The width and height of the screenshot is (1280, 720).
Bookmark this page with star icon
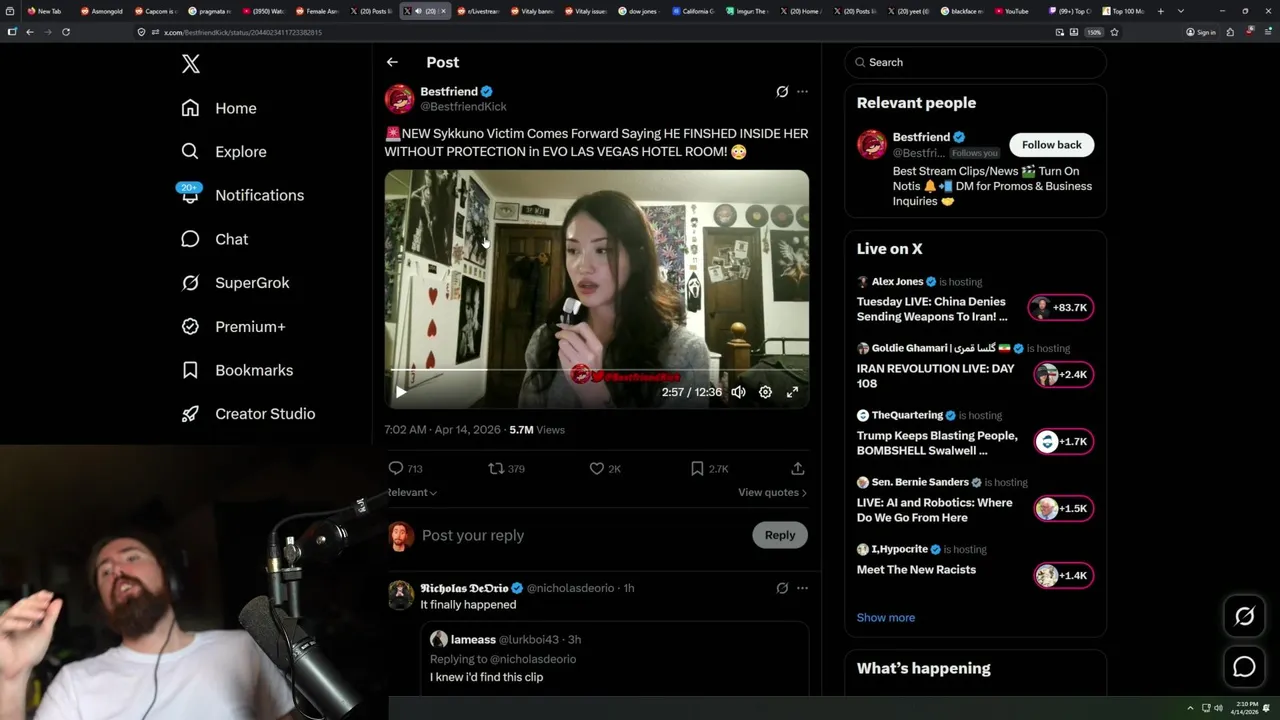pos(1114,32)
